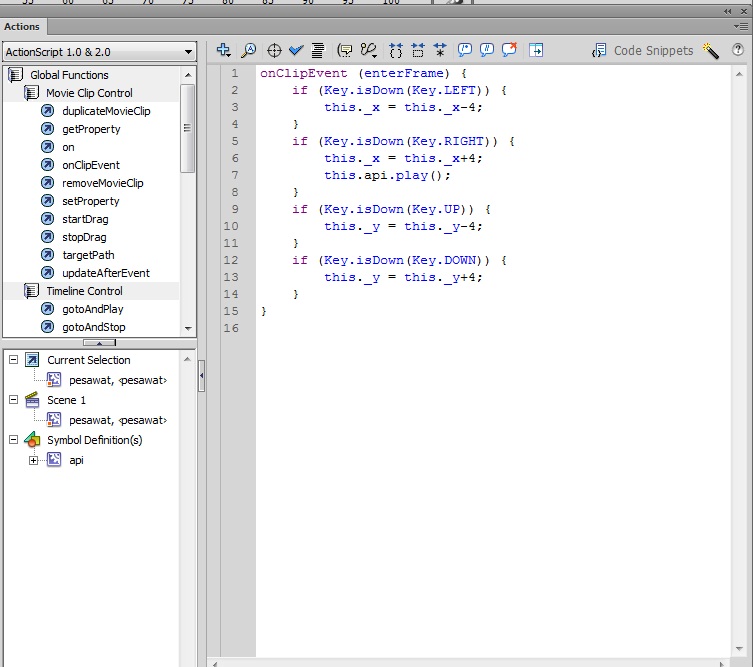Image resolution: width=753 pixels, height=667 pixels.
Task: Click the toolbox scrollbar up arrow
Action: [188, 75]
